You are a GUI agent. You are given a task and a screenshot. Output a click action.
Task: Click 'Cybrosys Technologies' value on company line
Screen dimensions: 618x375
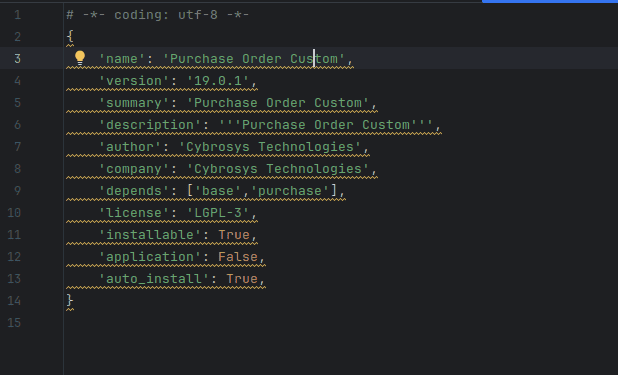[277, 169]
